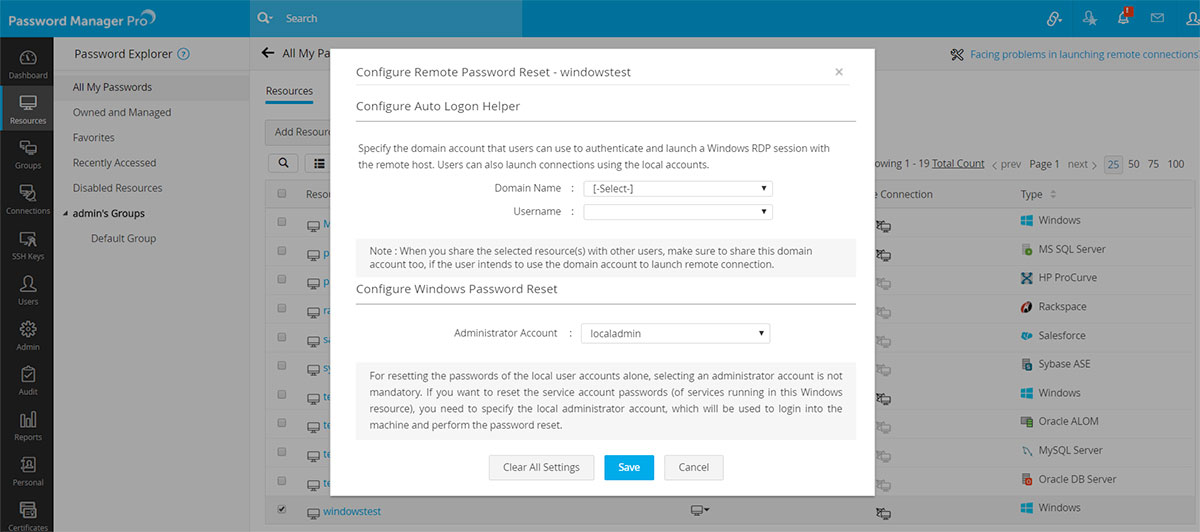The width and height of the screenshot is (1200, 532).
Task: Click the mail envelope icon
Action: click(1157, 18)
